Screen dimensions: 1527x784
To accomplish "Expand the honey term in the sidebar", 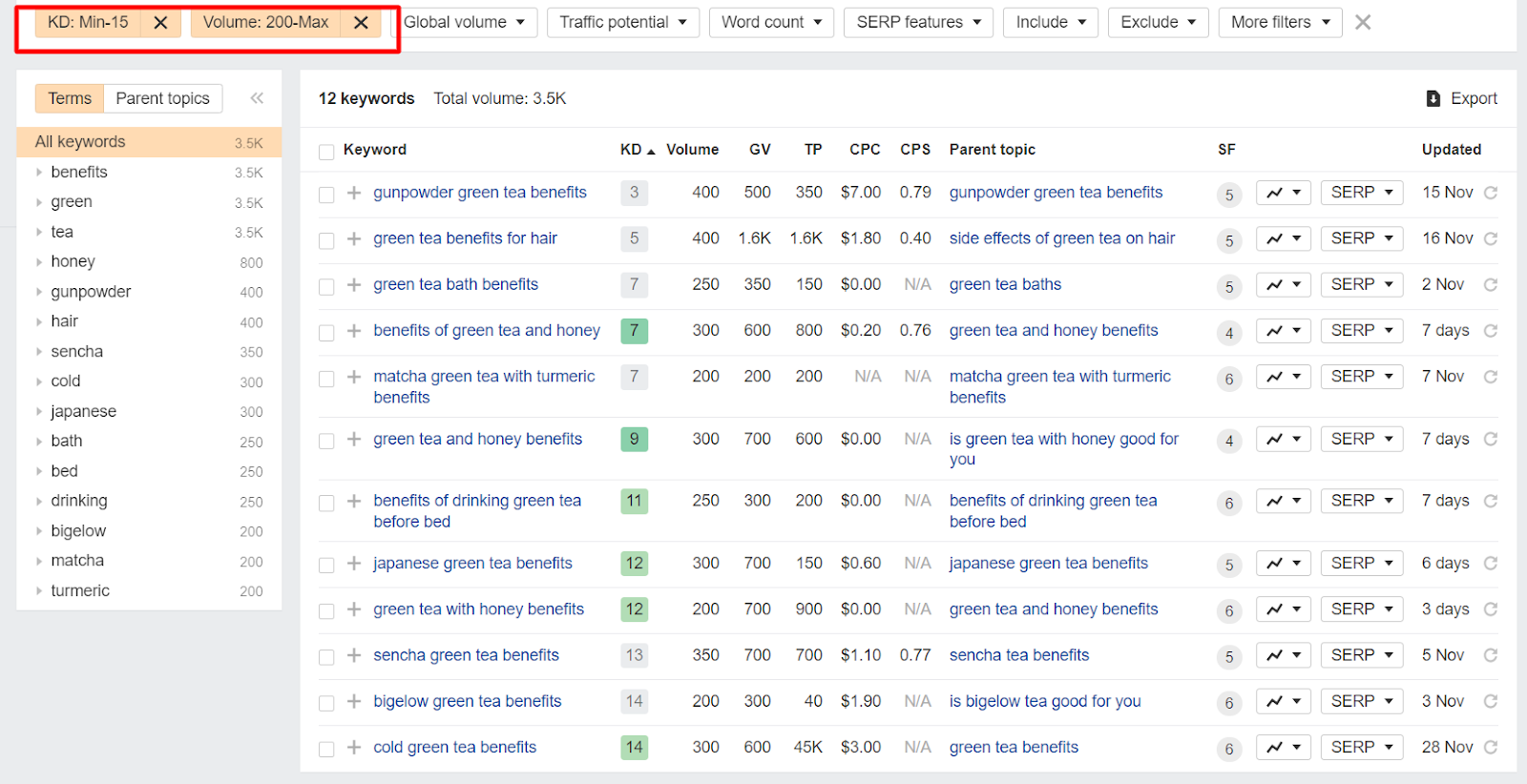I will [x=39, y=262].
